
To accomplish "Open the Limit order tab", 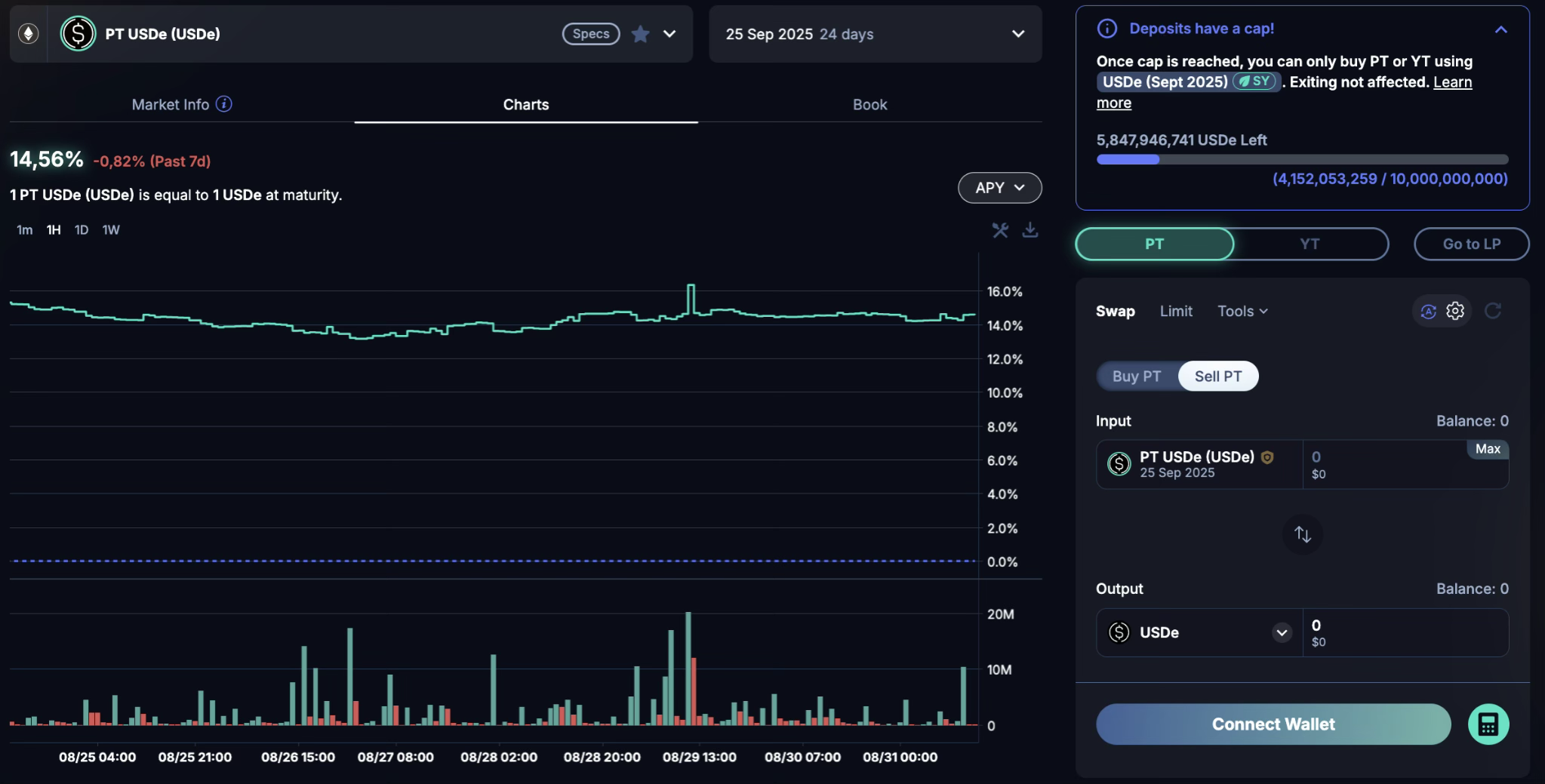I will pyautogui.click(x=1175, y=311).
